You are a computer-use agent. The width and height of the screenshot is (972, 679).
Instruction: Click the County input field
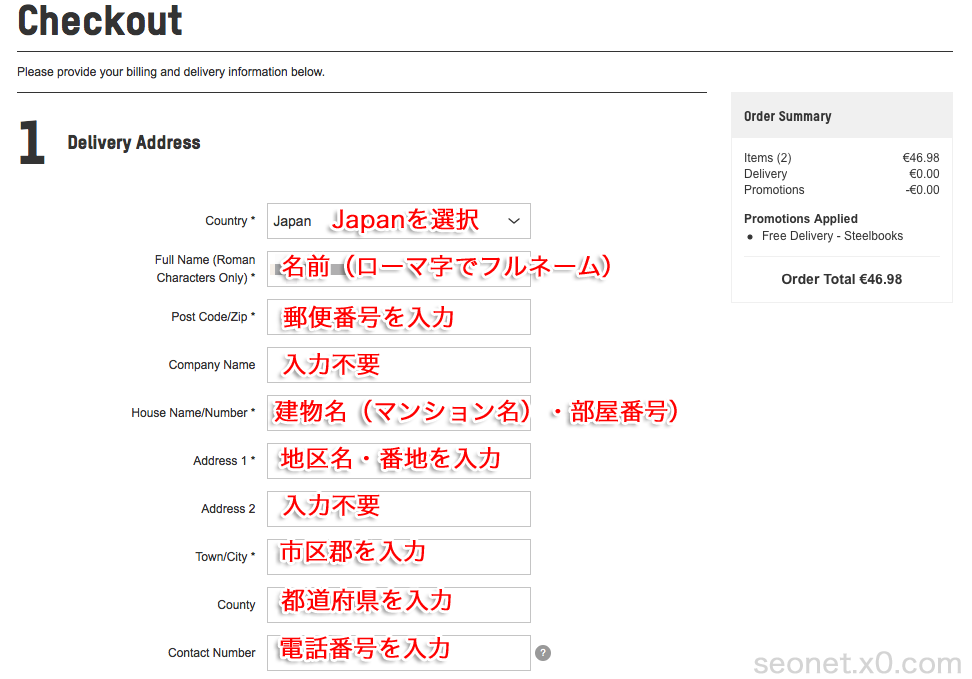398,605
